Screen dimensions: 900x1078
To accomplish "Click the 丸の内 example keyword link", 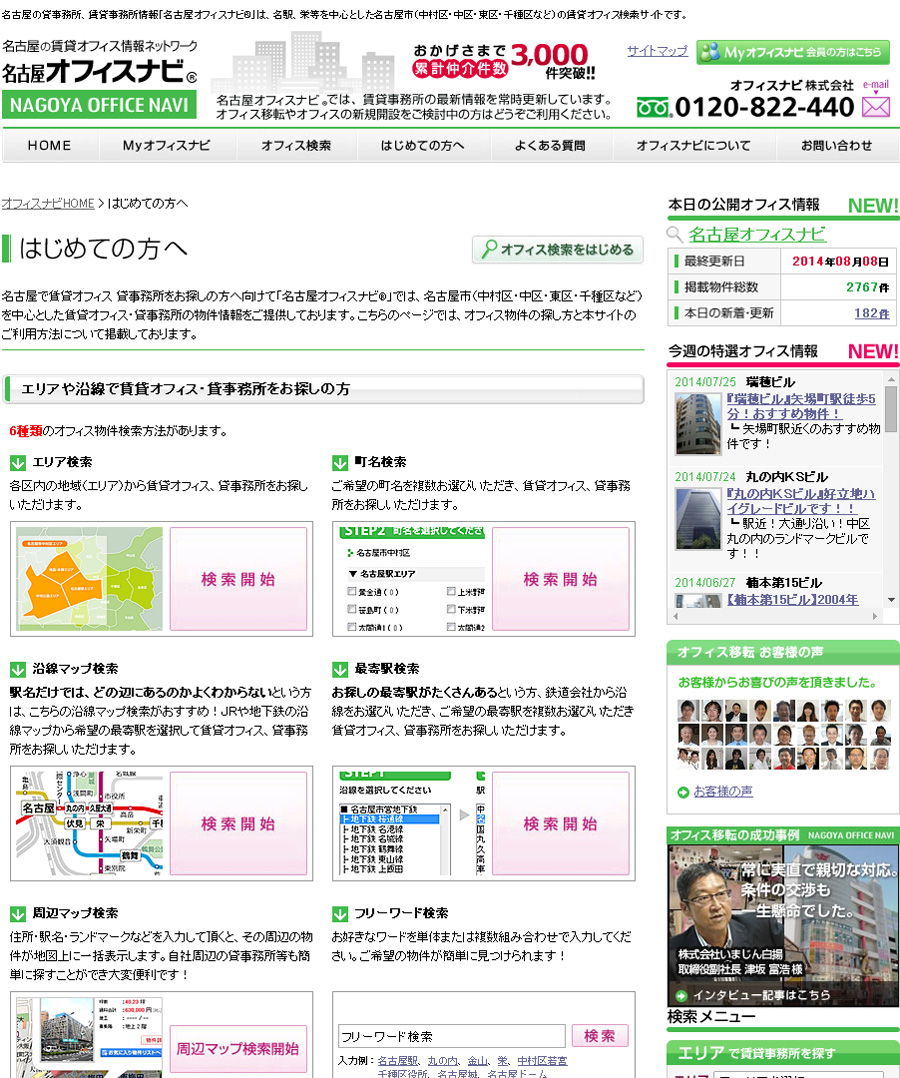I will click(442, 1061).
